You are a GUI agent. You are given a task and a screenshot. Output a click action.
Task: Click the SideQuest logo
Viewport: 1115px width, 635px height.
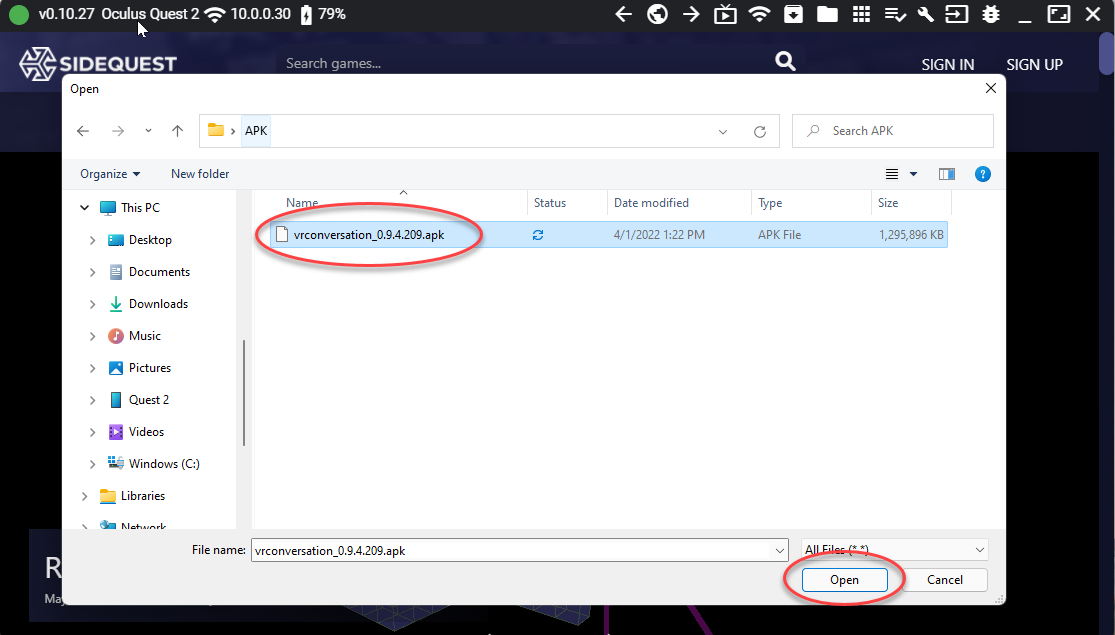click(x=98, y=63)
